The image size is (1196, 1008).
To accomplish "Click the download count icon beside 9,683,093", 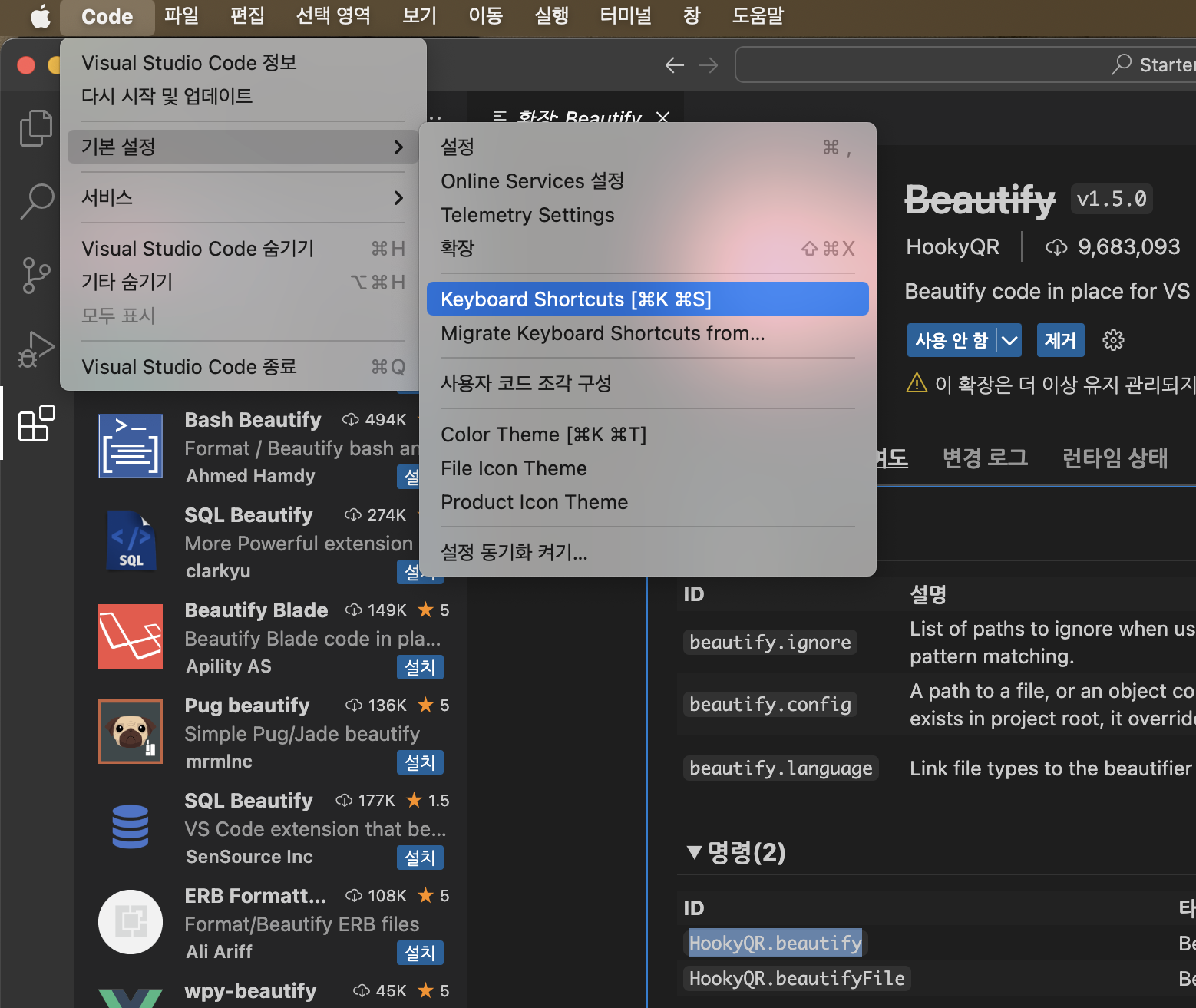I will (x=1057, y=247).
